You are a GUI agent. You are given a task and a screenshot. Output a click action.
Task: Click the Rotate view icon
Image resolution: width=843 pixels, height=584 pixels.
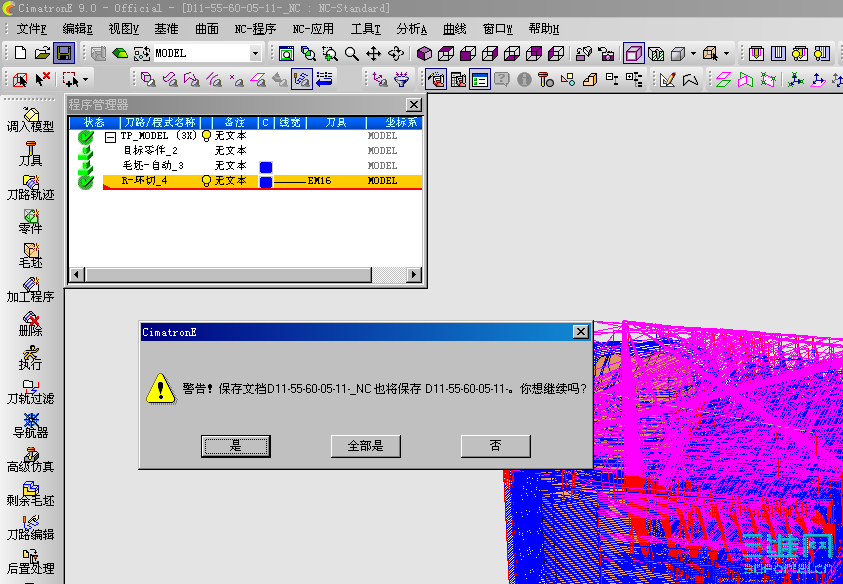click(x=396, y=53)
